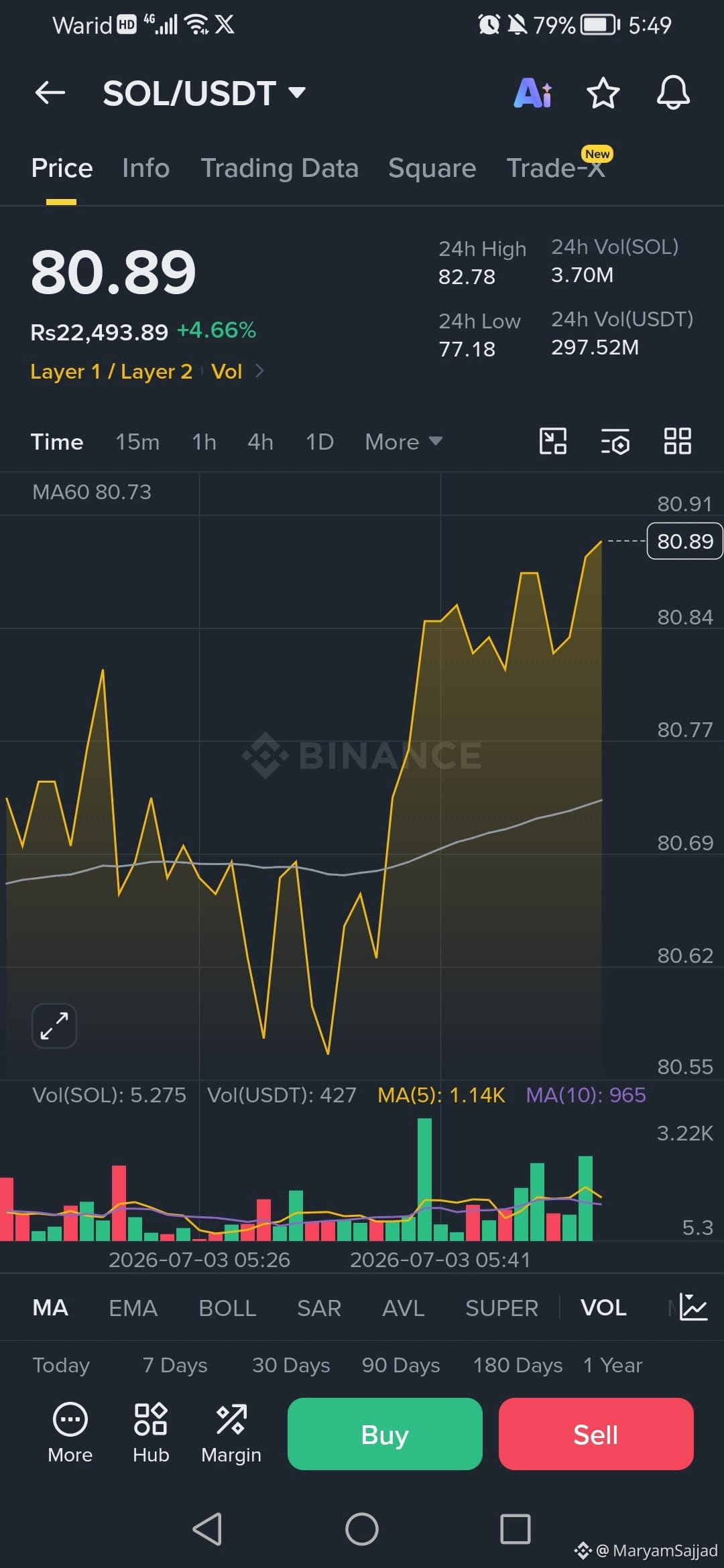Expand chart to fullscreen

click(x=54, y=1026)
